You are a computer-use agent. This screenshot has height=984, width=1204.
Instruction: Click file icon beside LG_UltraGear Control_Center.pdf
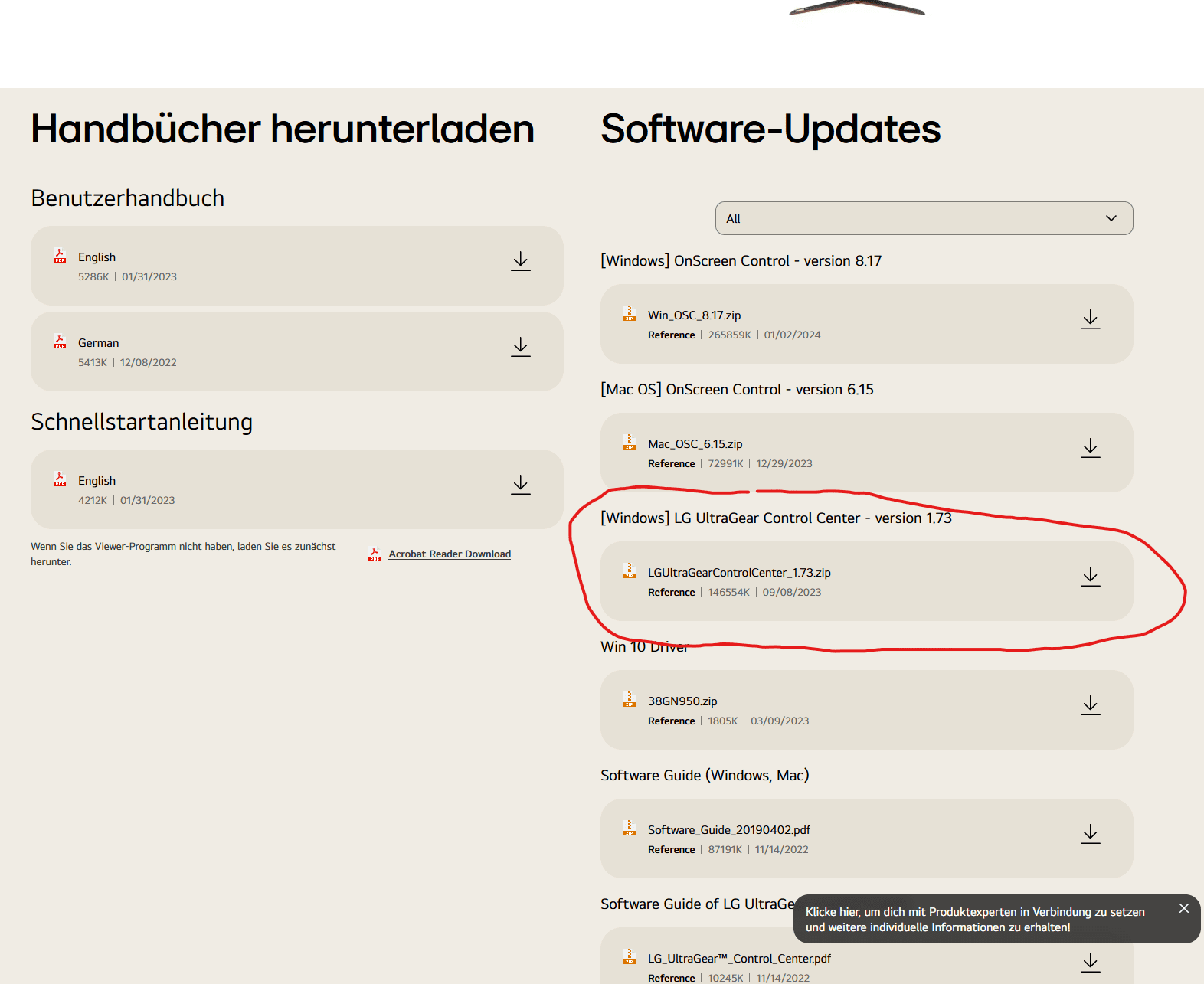click(x=630, y=957)
